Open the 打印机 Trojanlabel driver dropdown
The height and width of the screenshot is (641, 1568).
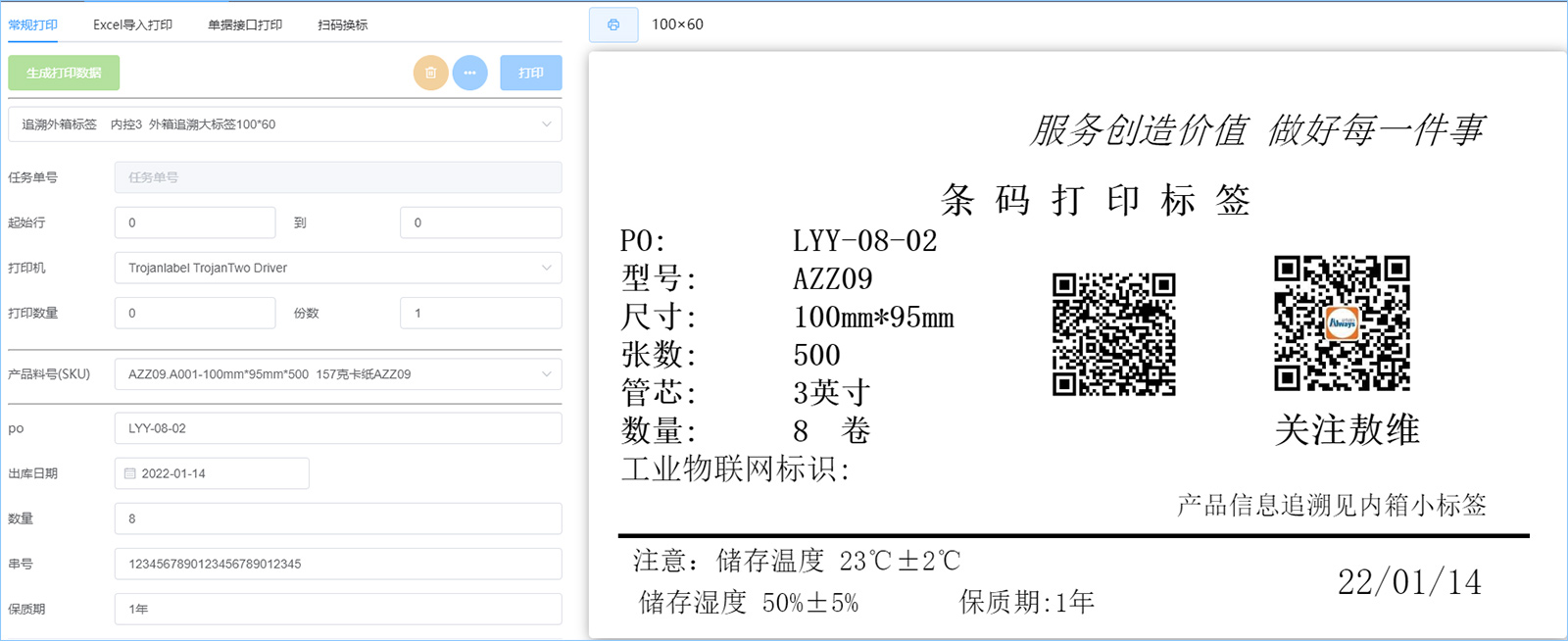(338, 268)
